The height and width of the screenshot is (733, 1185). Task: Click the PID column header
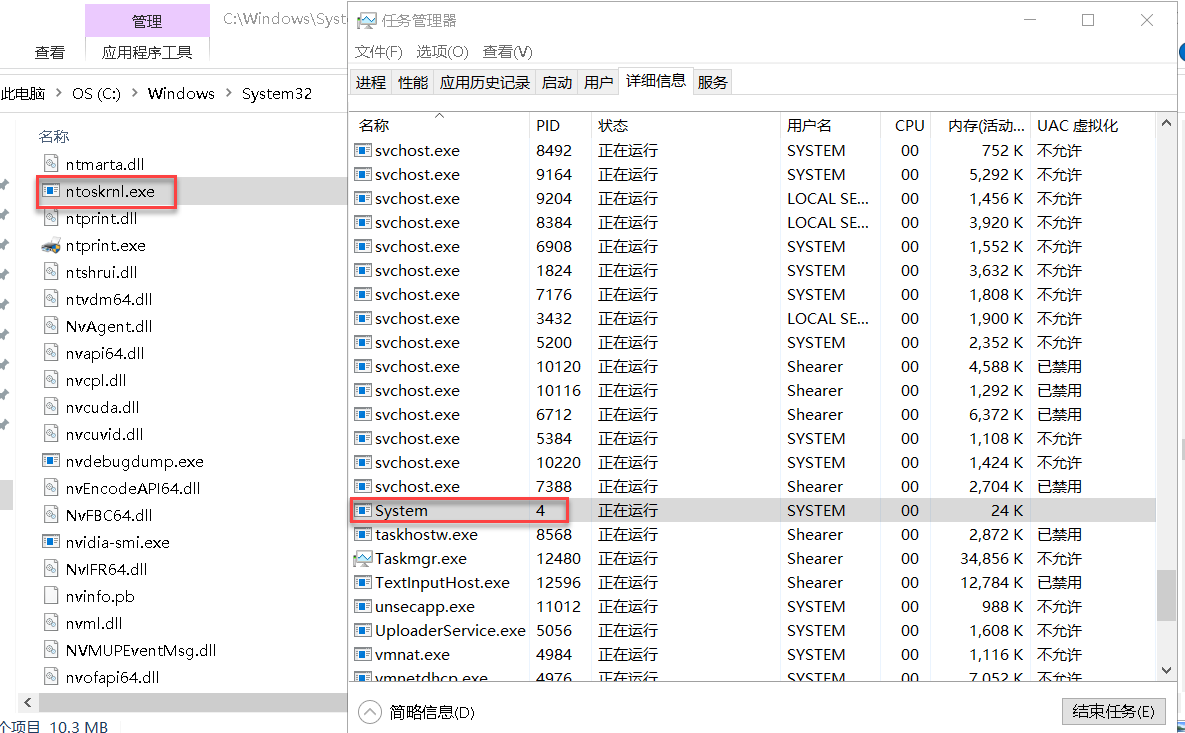[x=545, y=125]
